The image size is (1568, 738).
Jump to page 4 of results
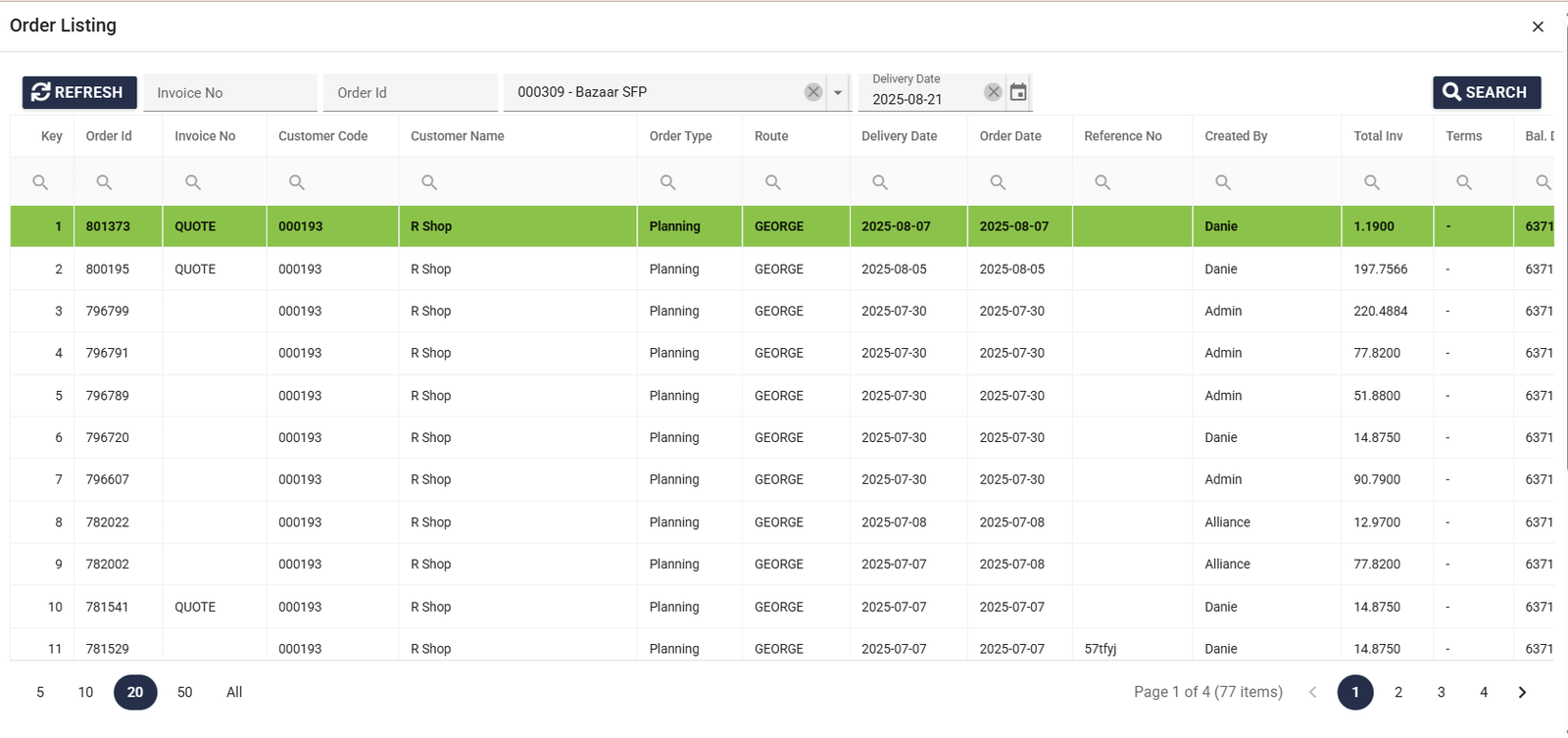click(x=1484, y=692)
